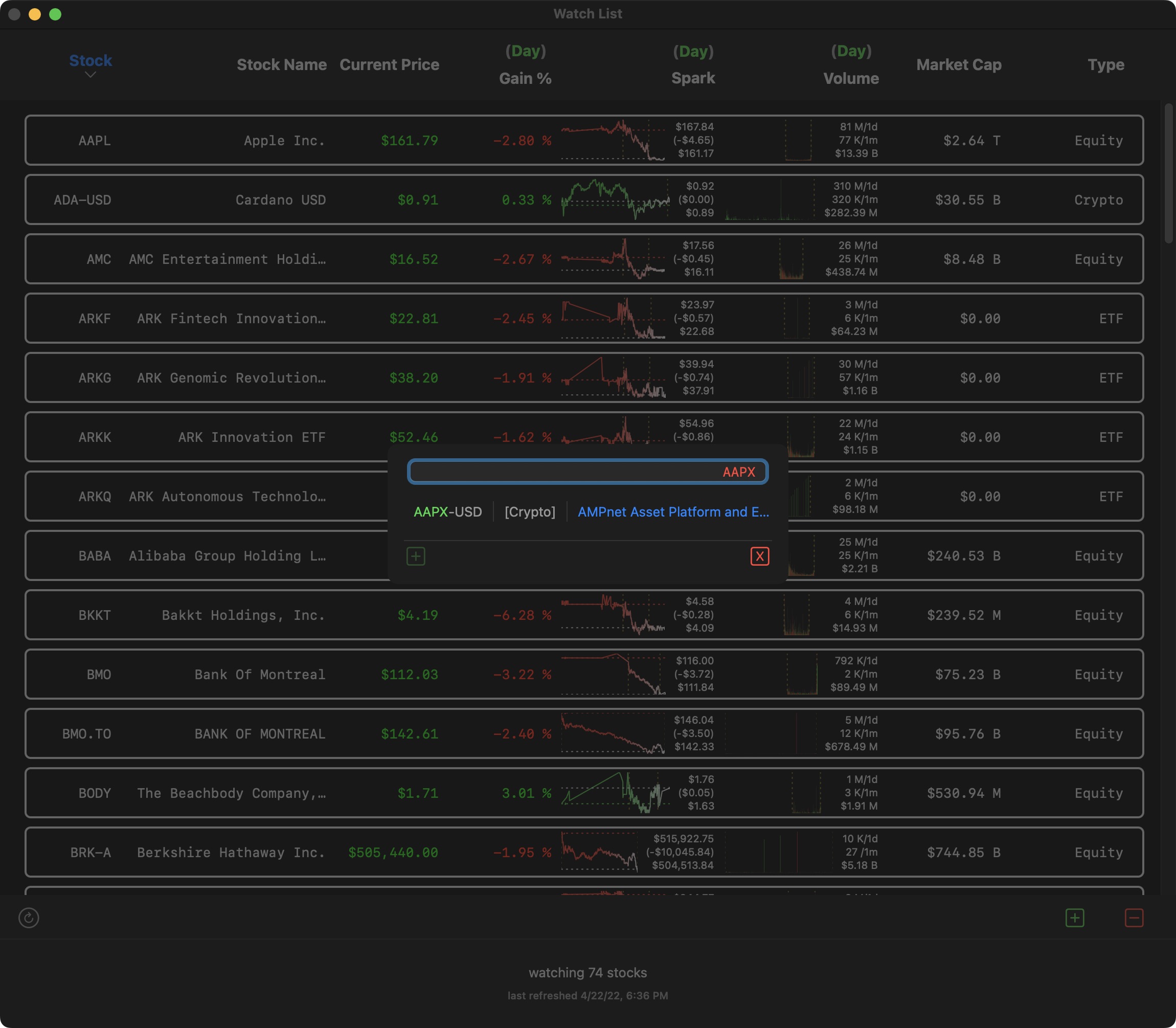1176x1028 pixels.
Task: Click Alibaba Group Holding L… name
Action: click(x=227, y=556)
